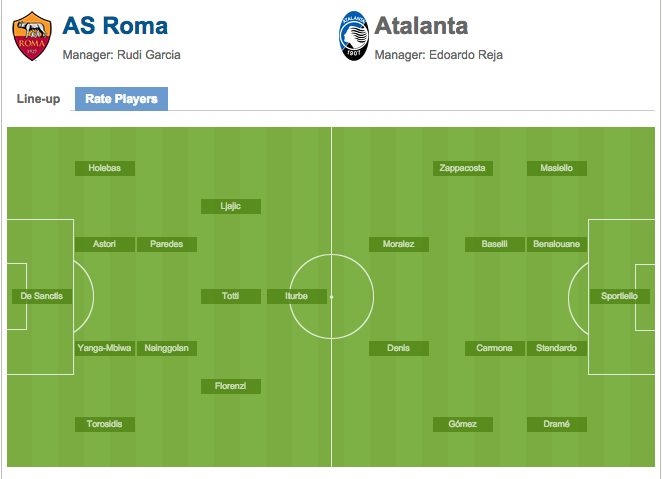Open the Rate Players tab
Image resolution: width=662 pixels, height=479 pixels.
(x=121, y=99)
